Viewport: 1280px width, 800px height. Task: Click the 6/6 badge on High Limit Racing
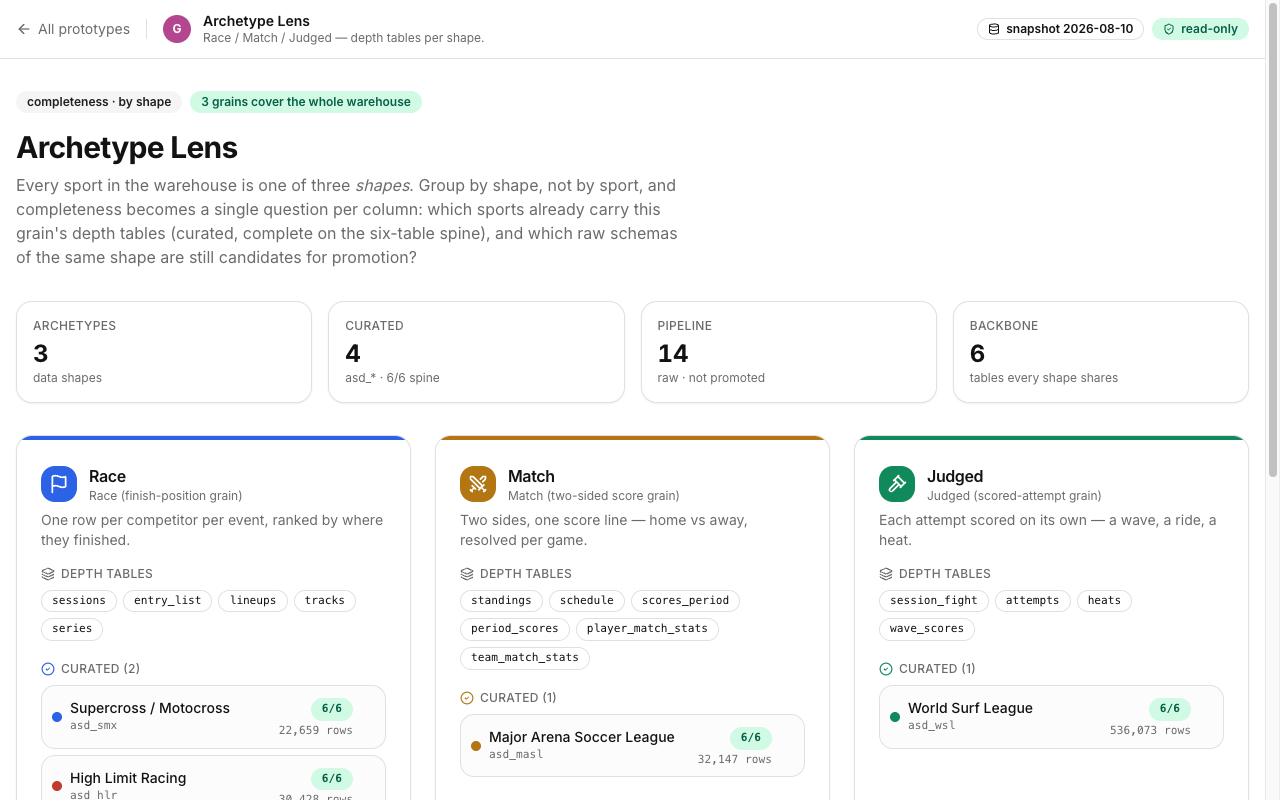(332, 779)
